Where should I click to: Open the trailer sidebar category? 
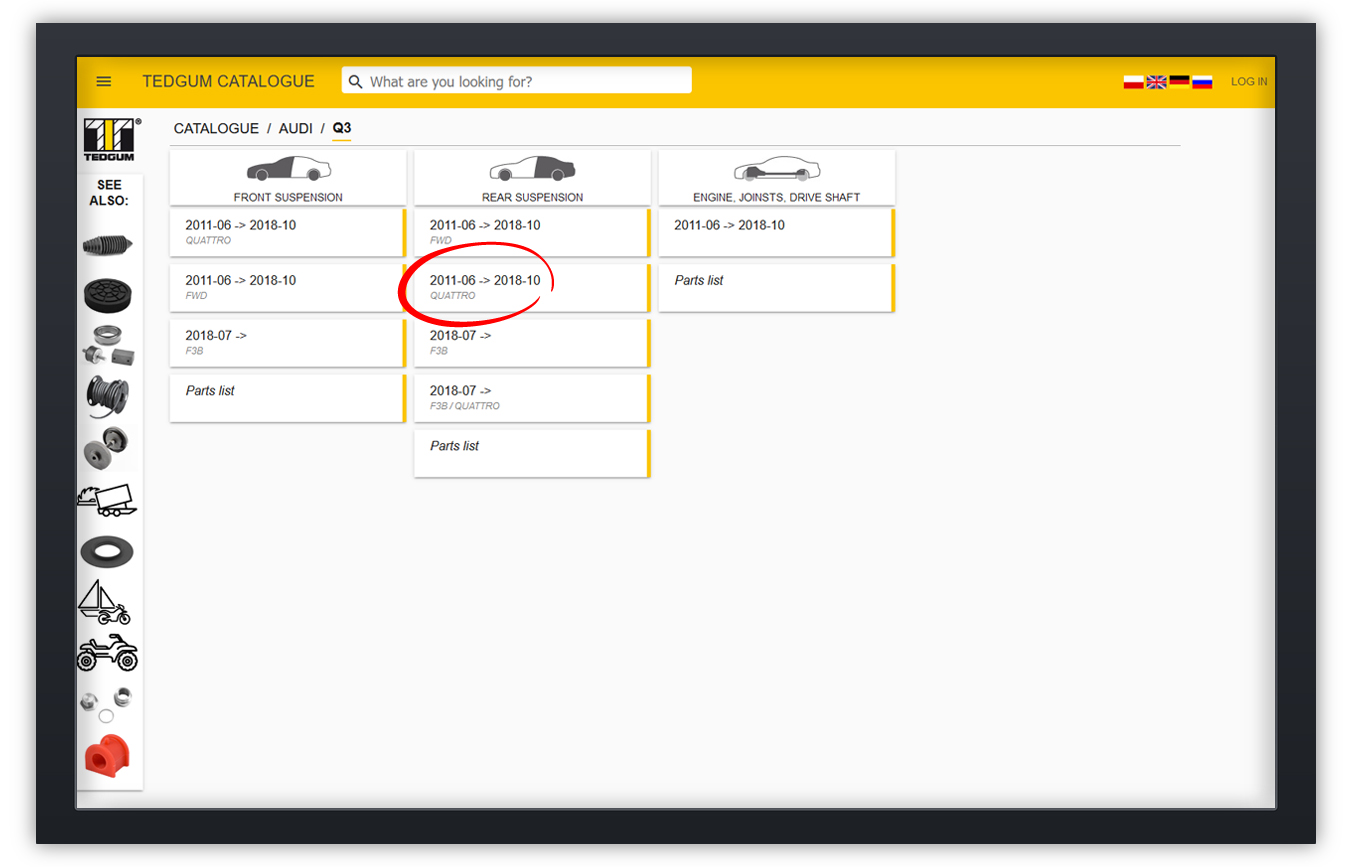pyautogui.click(x=108, y=499)
